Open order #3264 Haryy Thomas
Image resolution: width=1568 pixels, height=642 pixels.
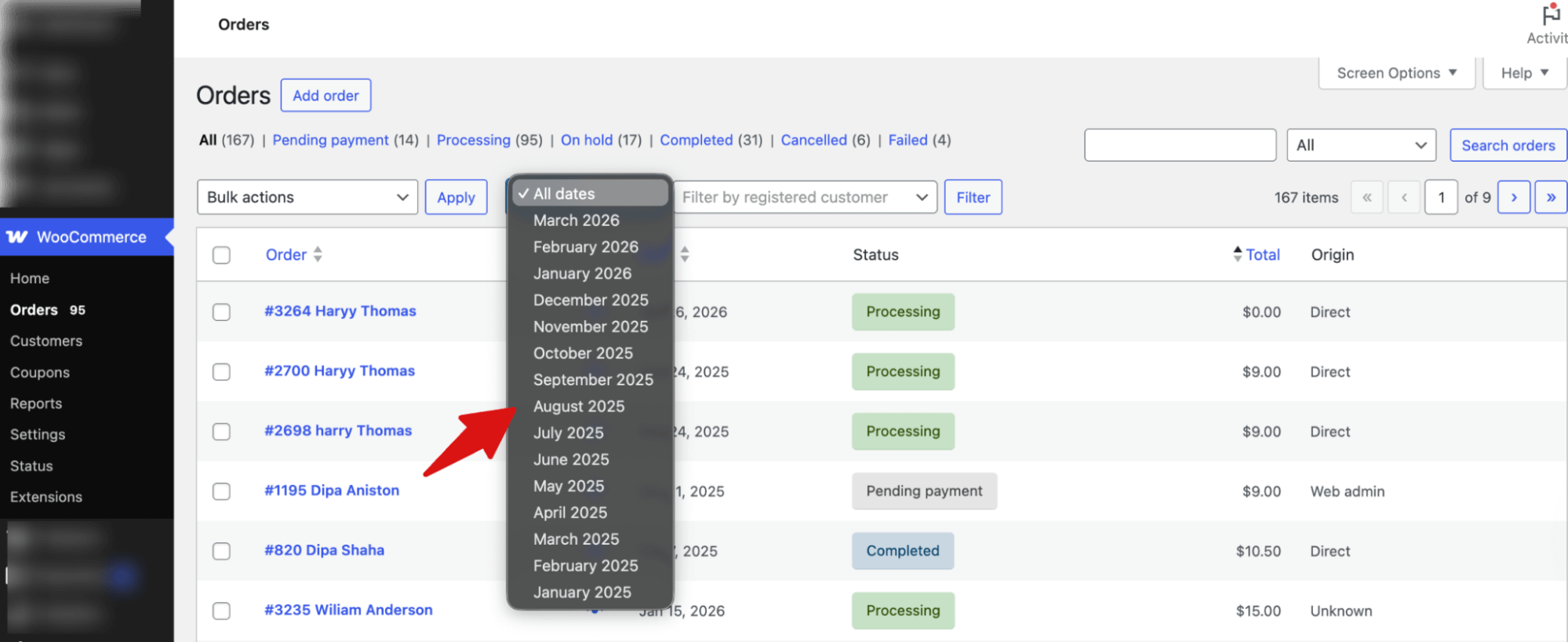340,311
